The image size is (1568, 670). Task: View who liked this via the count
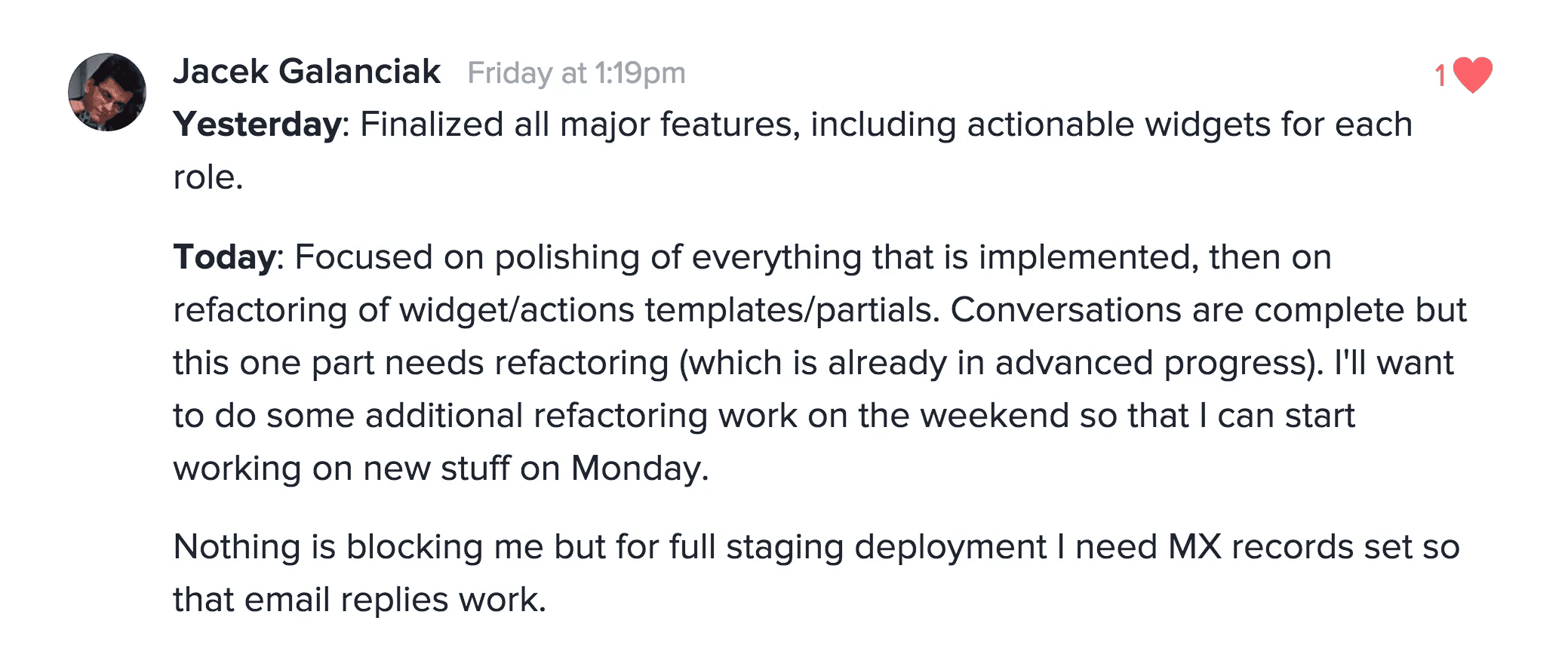1440,72
